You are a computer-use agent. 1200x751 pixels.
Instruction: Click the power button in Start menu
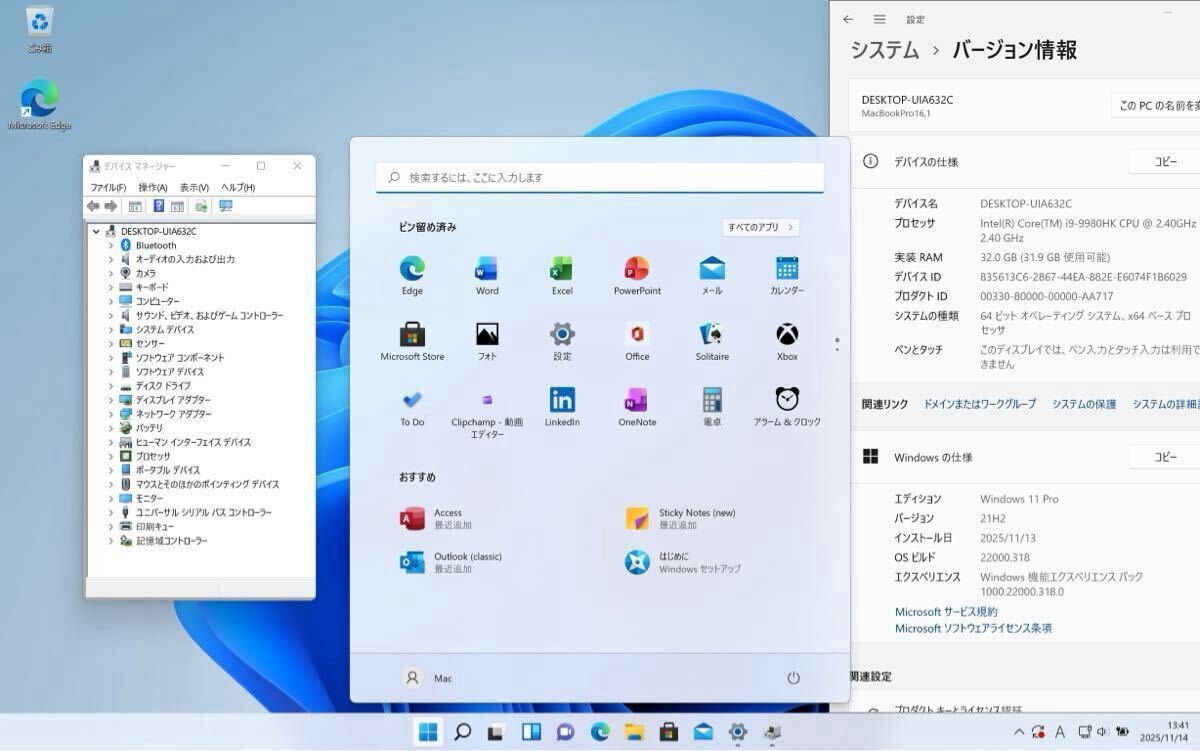coord(793,678)
